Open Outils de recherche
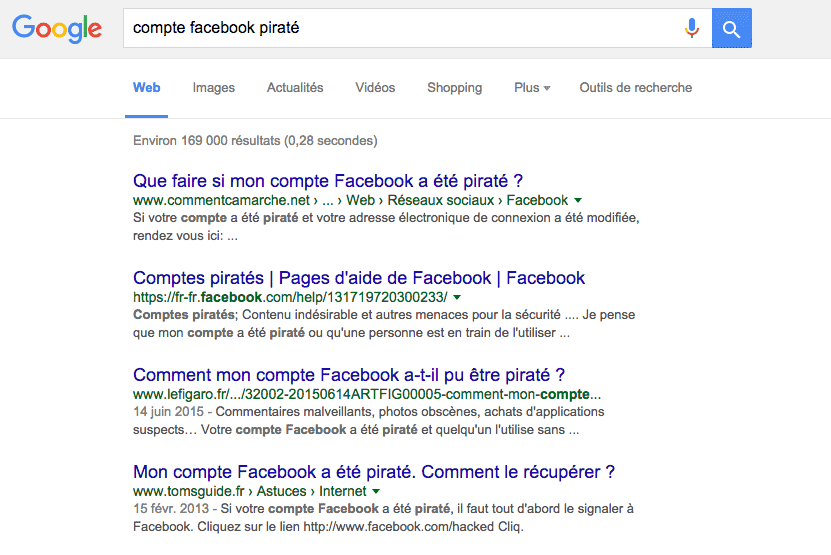831x555 pixels. [x=635, y=87]
